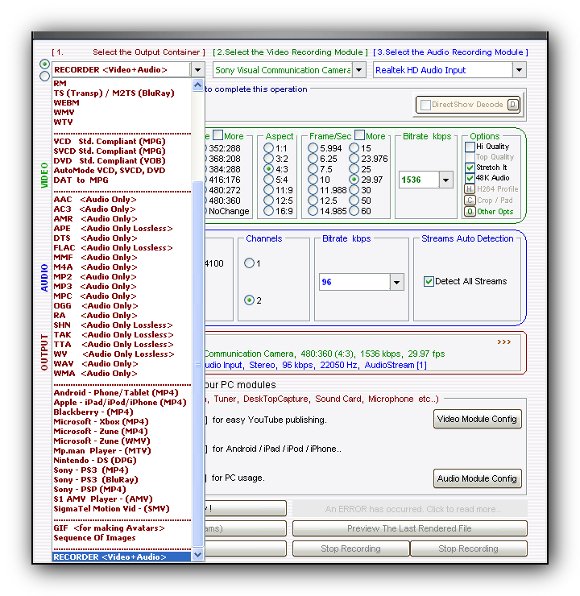Screen dimensions: 580x596
Task: Pick WAV <Audio Only> format
Action: pyautogui.click(x=122, y=364)
